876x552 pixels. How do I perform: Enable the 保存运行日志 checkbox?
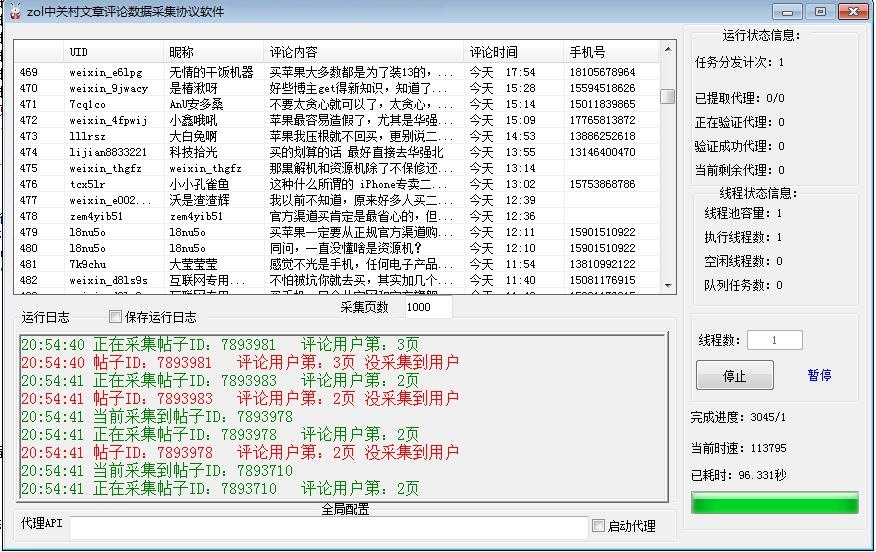[115, 318]
